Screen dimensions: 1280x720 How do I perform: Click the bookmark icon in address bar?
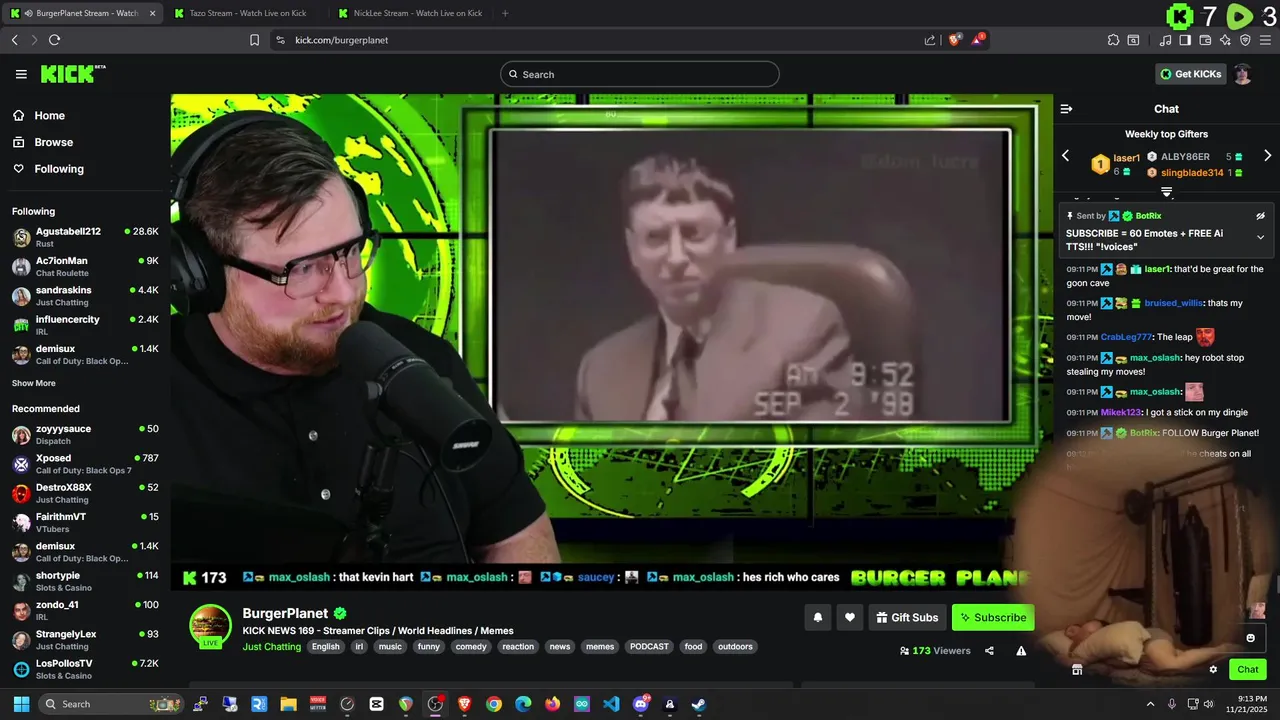point(254,40)
